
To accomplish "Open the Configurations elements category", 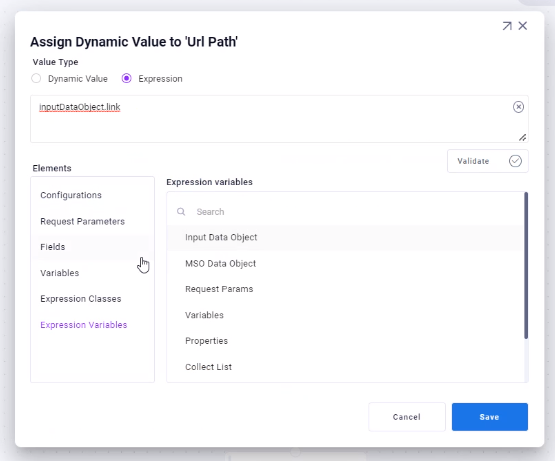I will 71,195.
